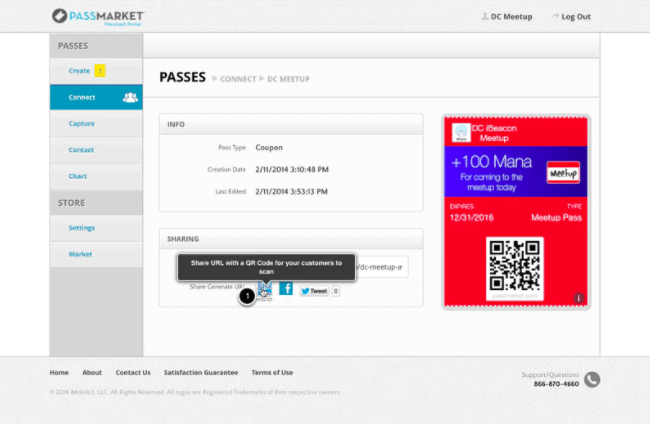
Task: Click the Tweet button
Action: (x=314, y=291)
